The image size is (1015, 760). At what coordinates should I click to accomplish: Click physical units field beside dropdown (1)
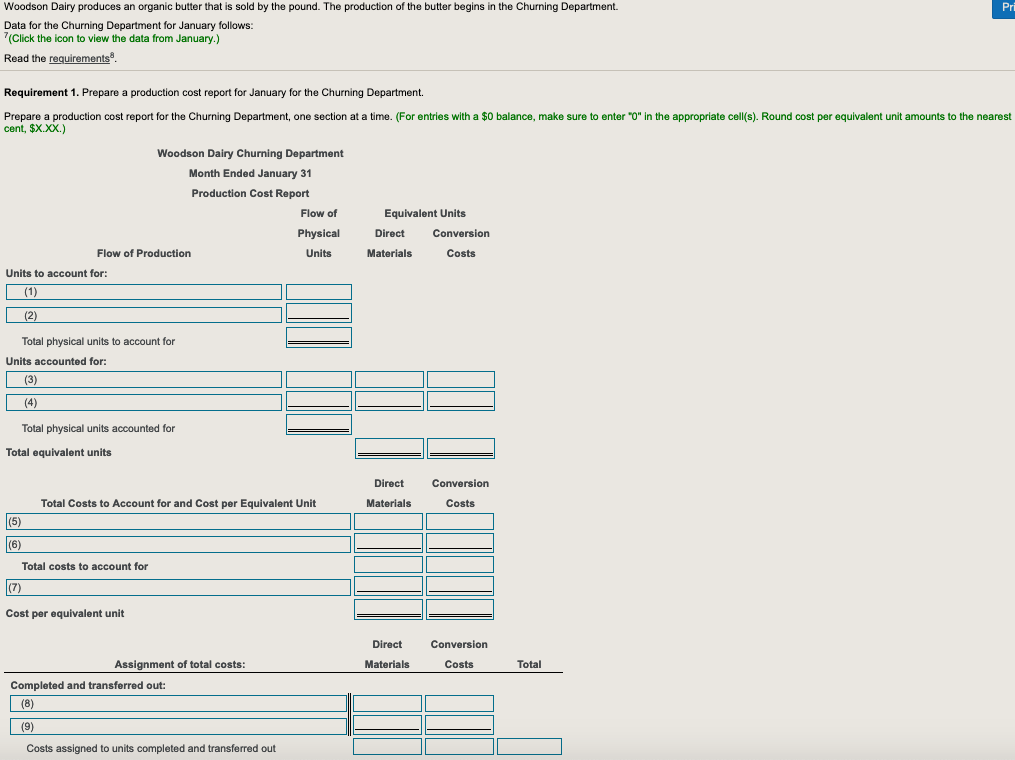click(318, 291)
